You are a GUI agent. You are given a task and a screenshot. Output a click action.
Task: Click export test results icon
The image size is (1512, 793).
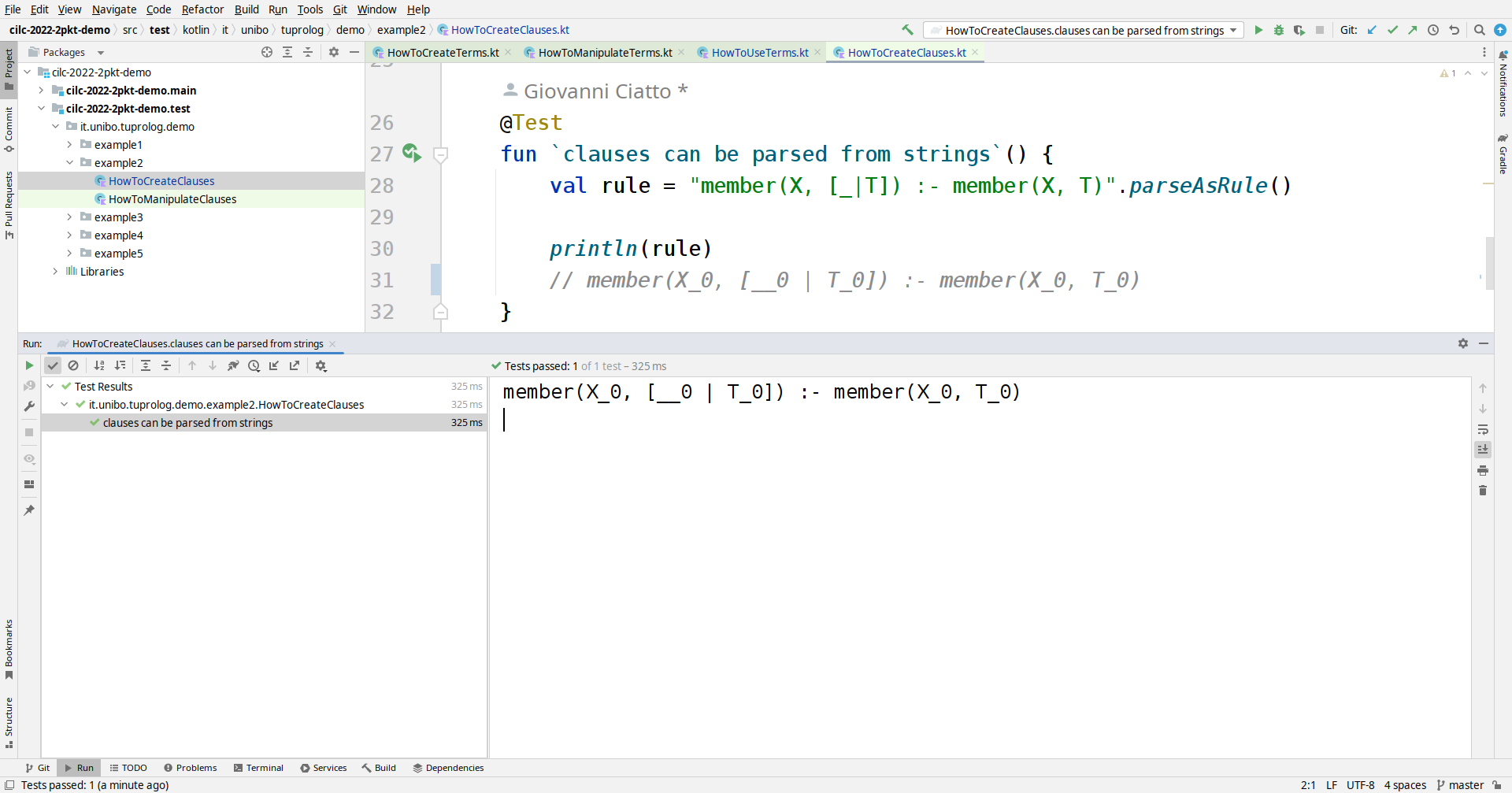[295, 365]
